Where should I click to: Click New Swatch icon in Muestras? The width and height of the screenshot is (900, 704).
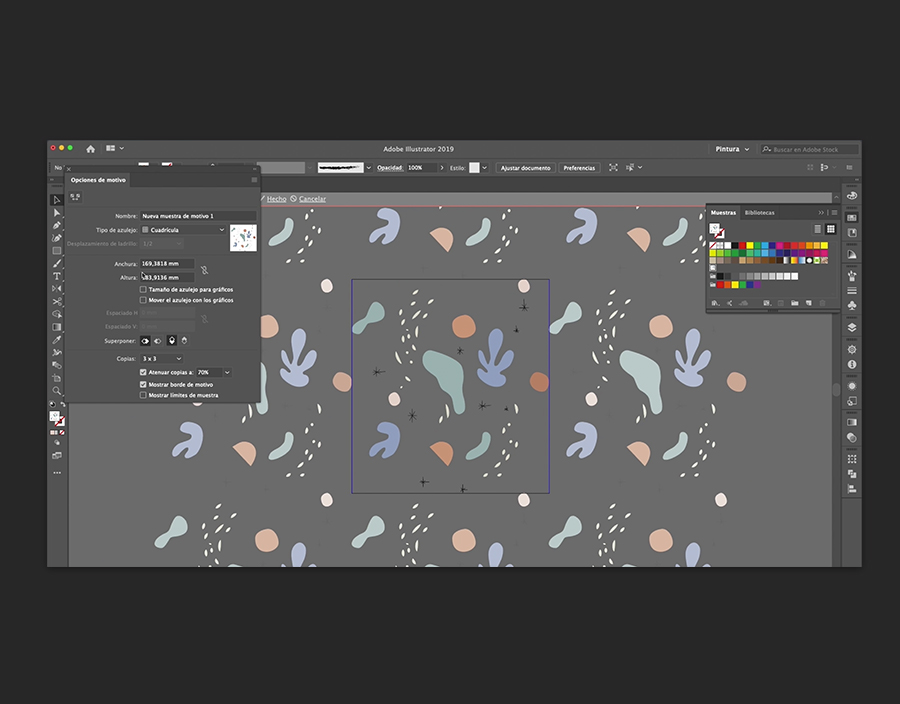(x=809, y=303)
